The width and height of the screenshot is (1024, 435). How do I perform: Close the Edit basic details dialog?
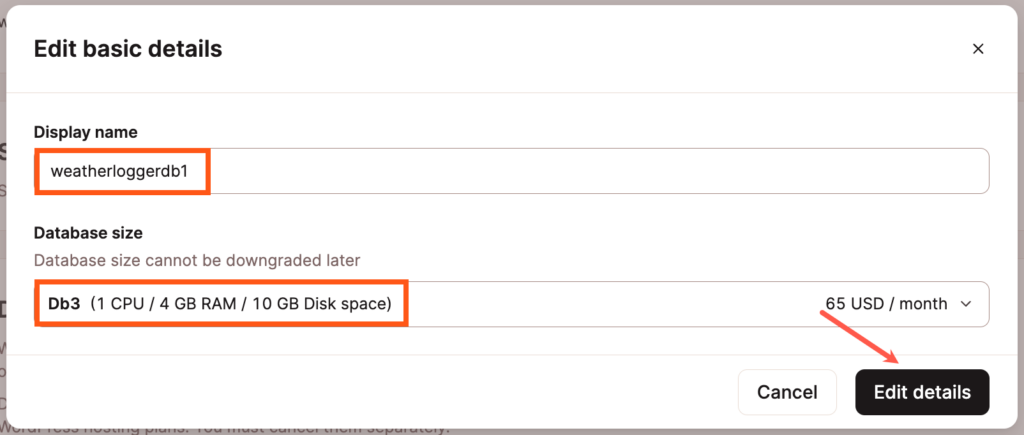pyautogui.click(x=978, y=48)
